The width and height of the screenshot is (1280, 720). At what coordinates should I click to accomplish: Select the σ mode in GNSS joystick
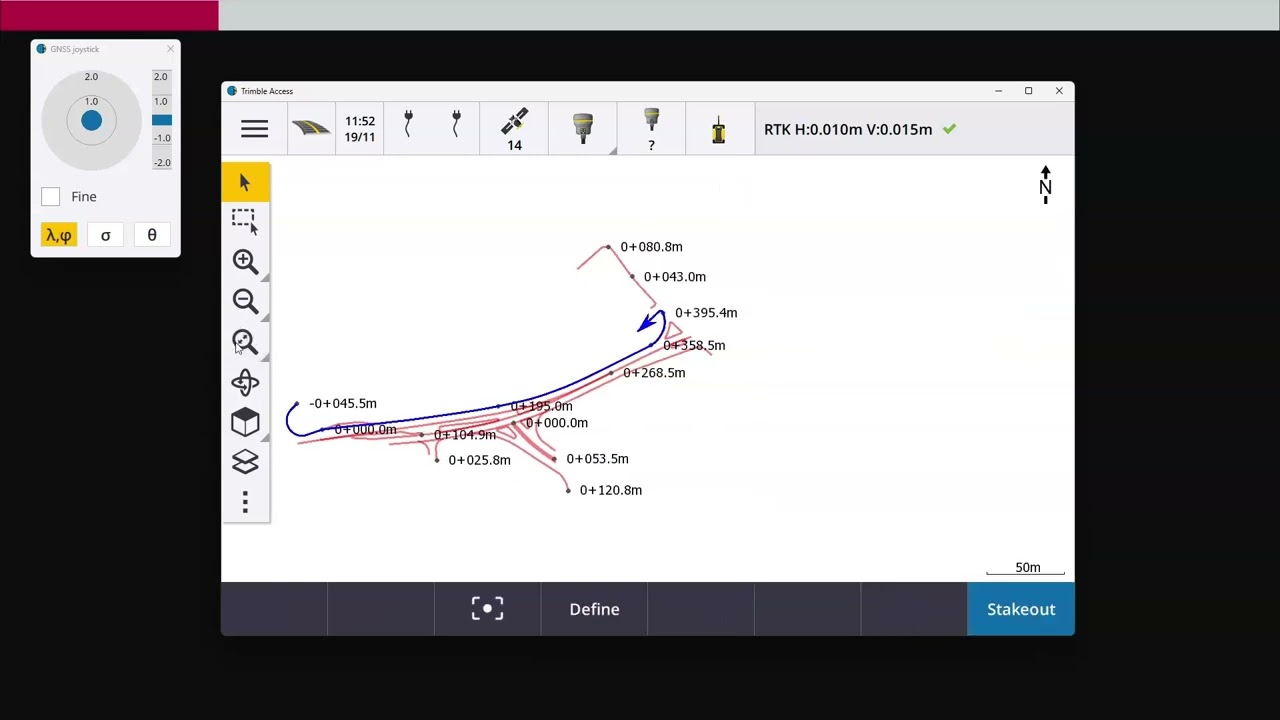pos(105,235)
